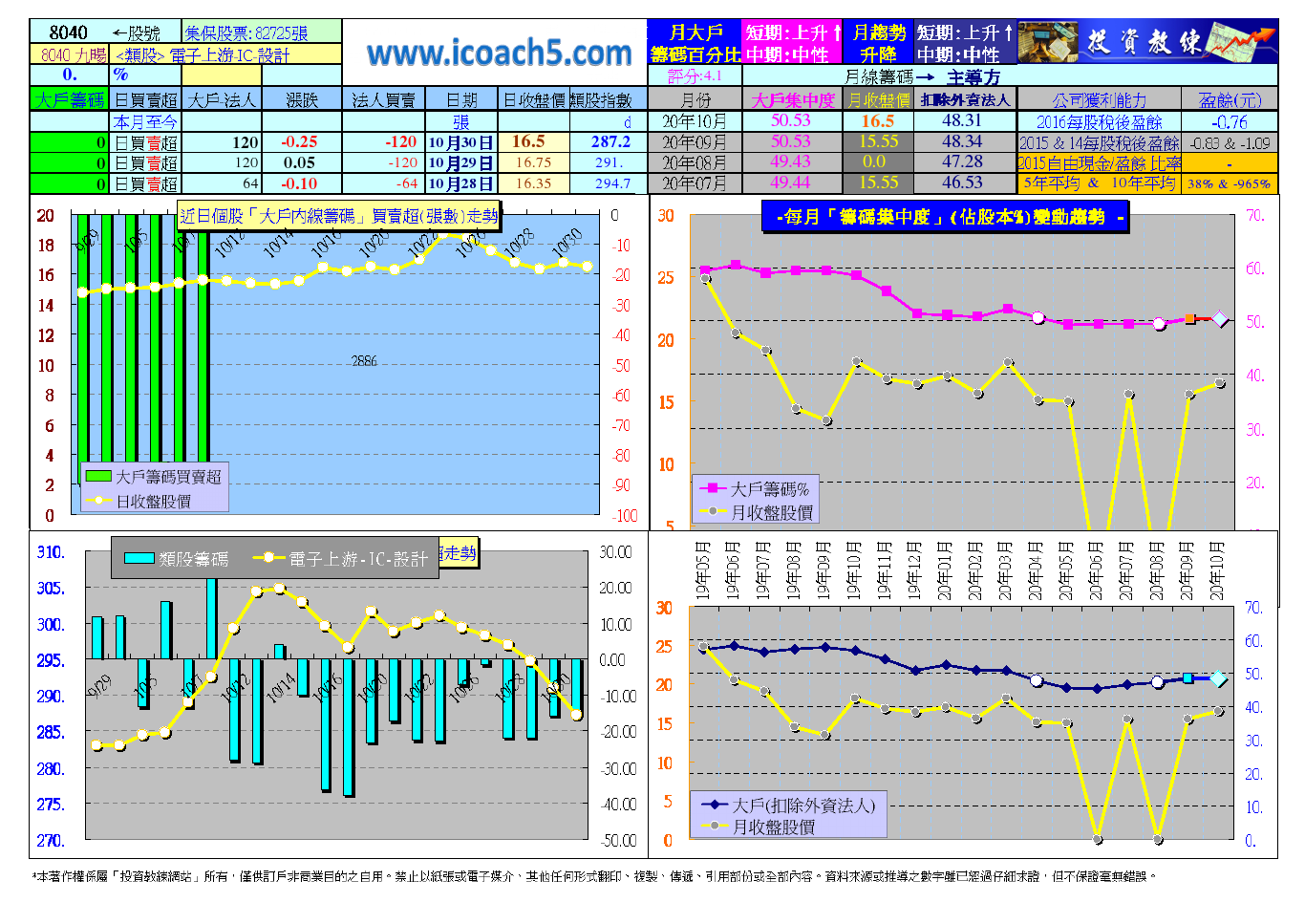Click the green 大戶籌碼買賣超 legend swatch

click(x=97, y=476)
